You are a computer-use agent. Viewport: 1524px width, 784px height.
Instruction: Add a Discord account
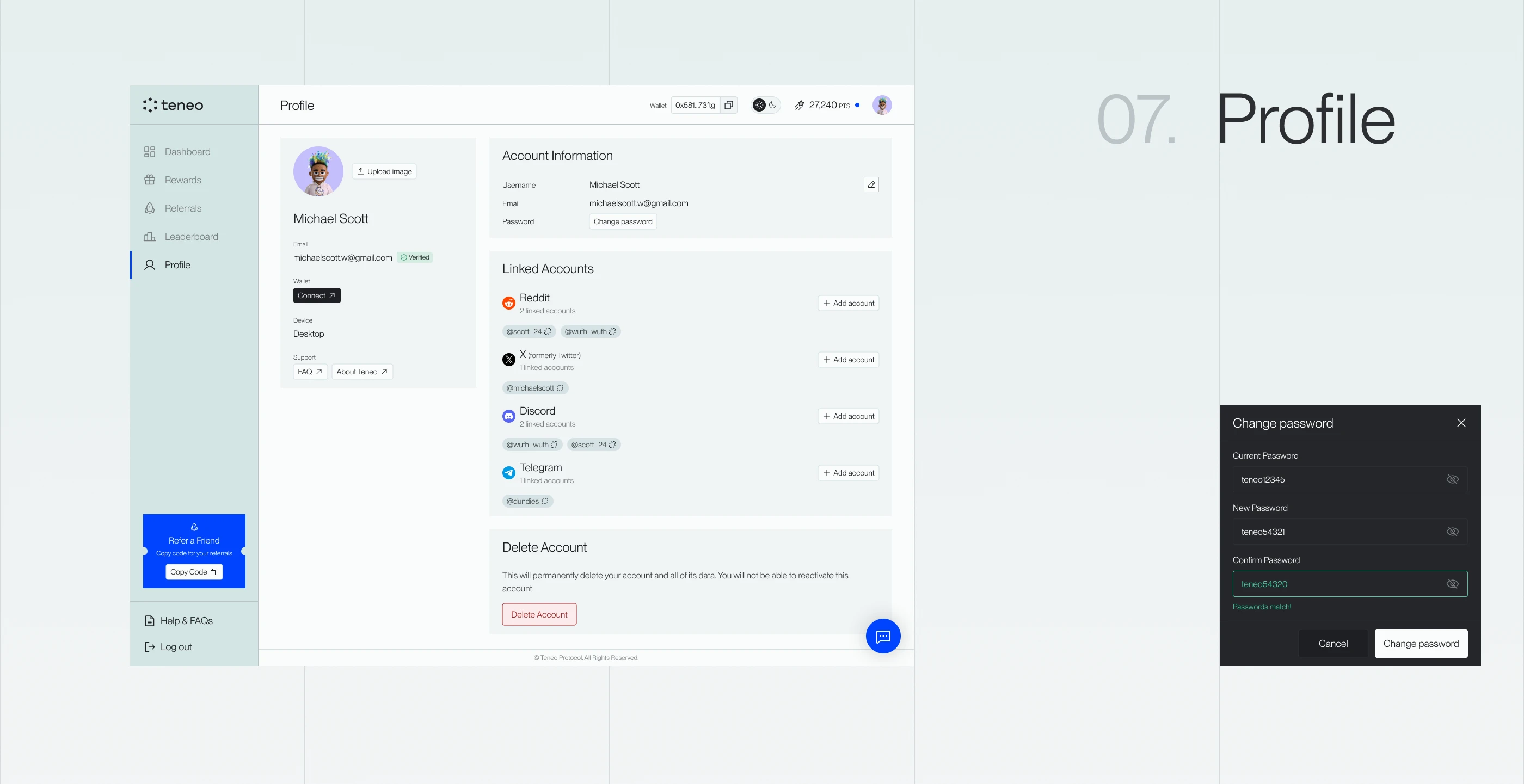click(848, 416)
